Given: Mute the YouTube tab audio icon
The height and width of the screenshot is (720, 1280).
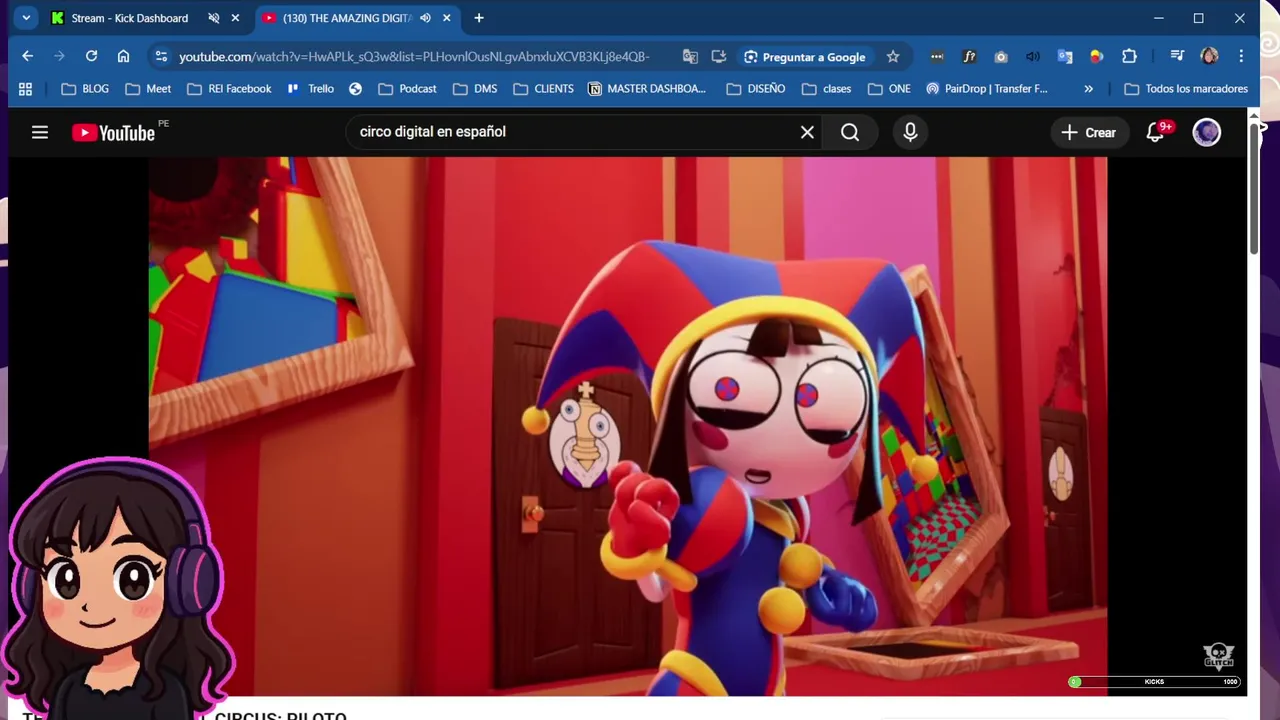Looking at the screenshot, I should coord(425,18).
